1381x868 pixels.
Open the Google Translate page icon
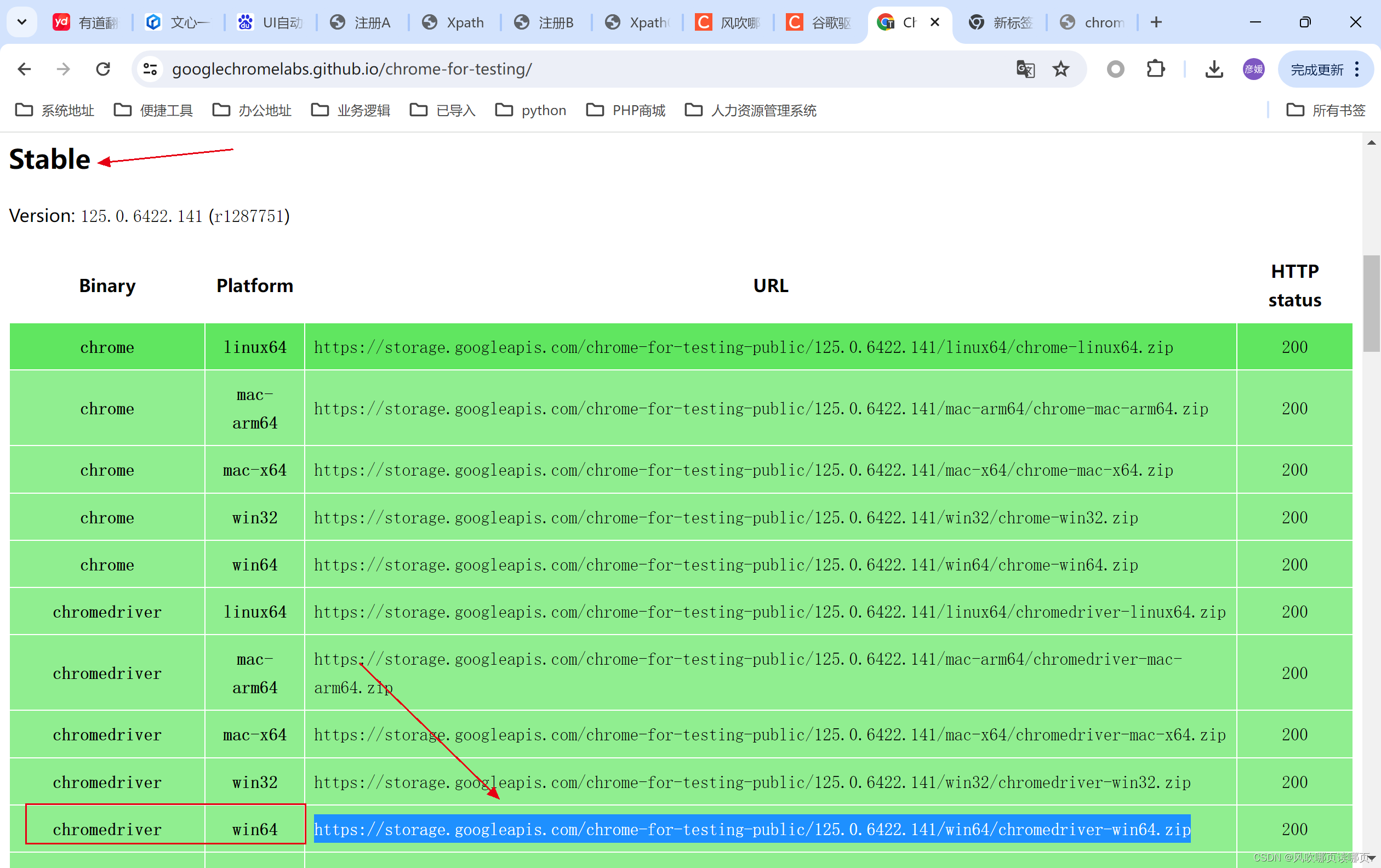1025,70
